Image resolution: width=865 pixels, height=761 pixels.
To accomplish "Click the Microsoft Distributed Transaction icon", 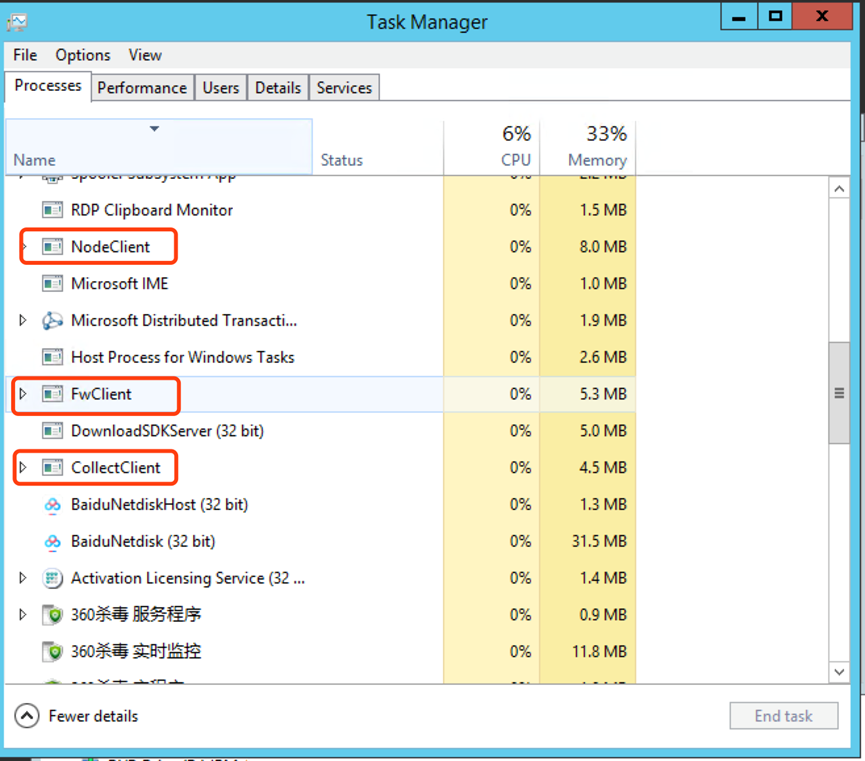I will click(53, 321).
